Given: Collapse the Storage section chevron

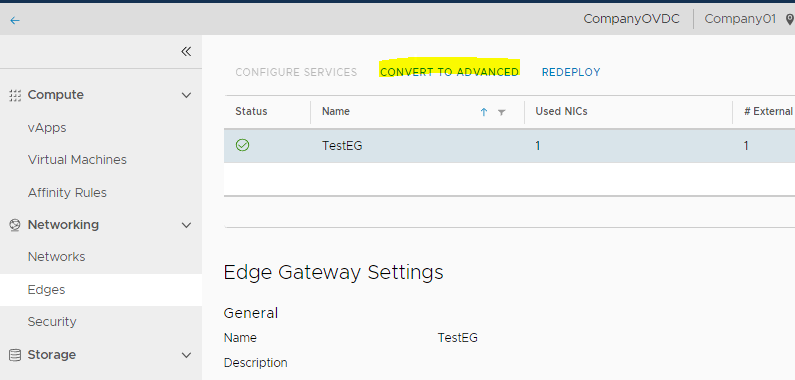Looking at the screenshot, I should click(187, 355).
